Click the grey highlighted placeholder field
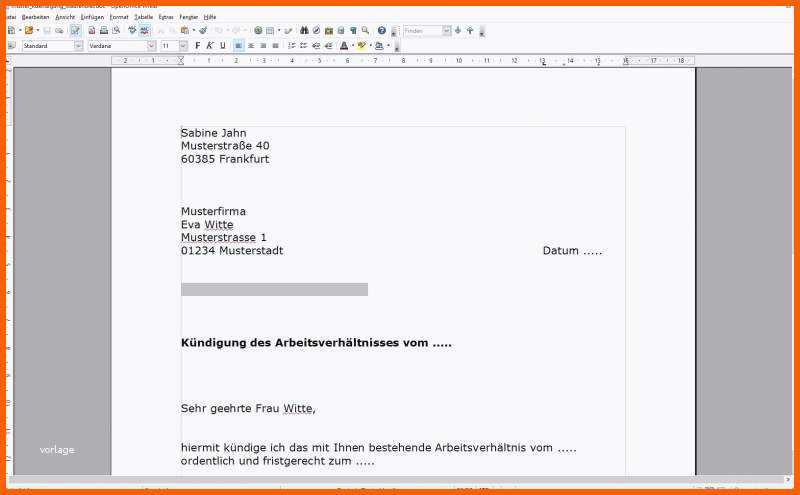 point(274,289)
